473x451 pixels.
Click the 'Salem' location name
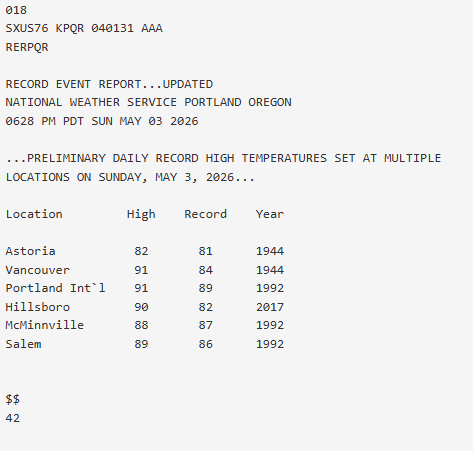[23, 344]
